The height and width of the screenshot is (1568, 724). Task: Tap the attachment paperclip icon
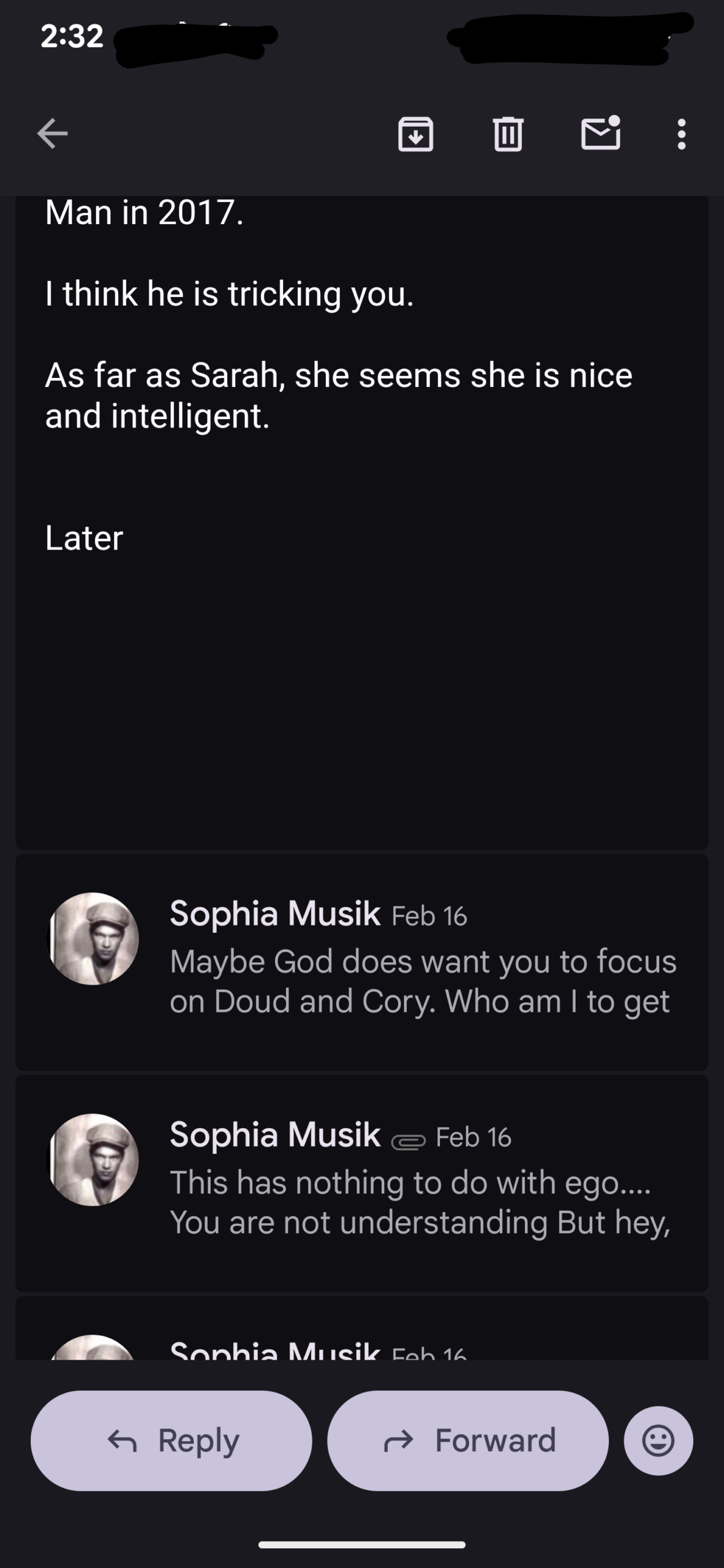pos(408,1142)
